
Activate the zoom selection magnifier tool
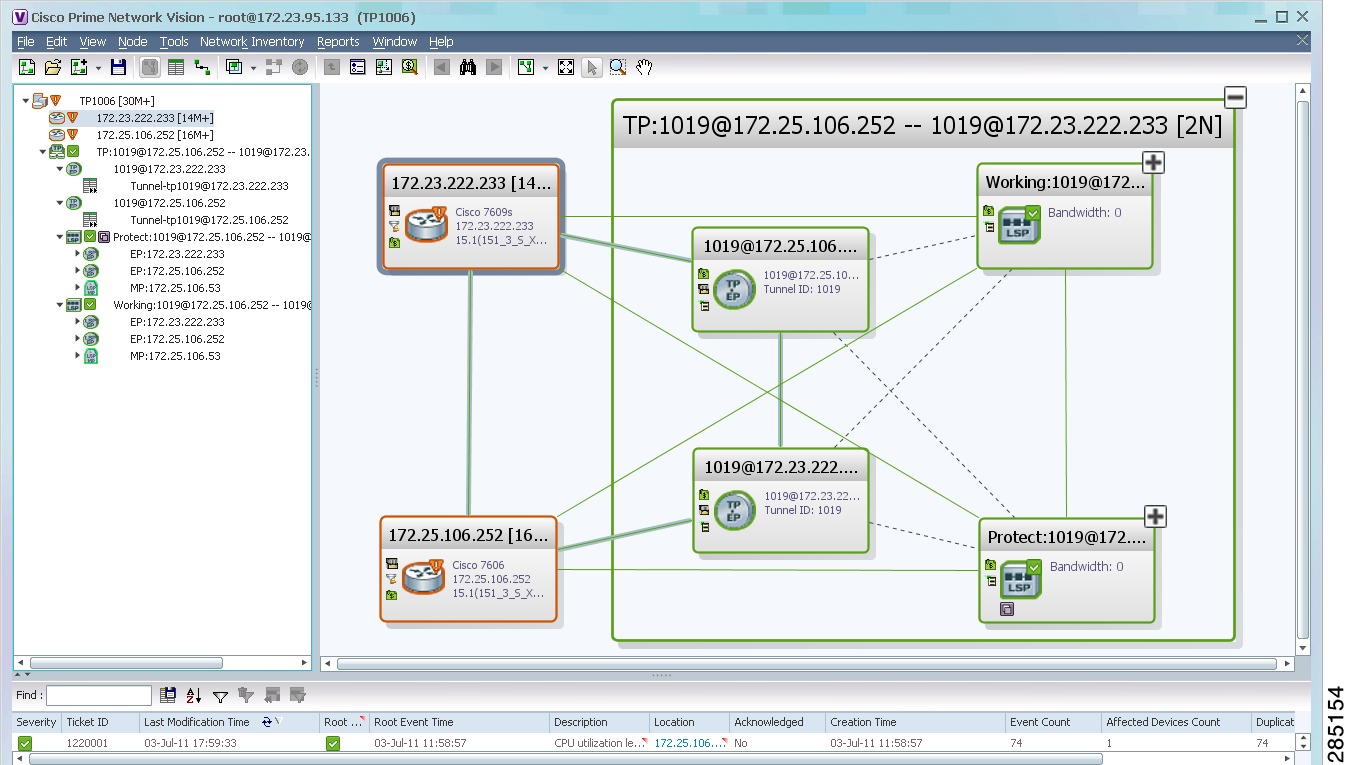pyautogui.click(x=618, y=67)
